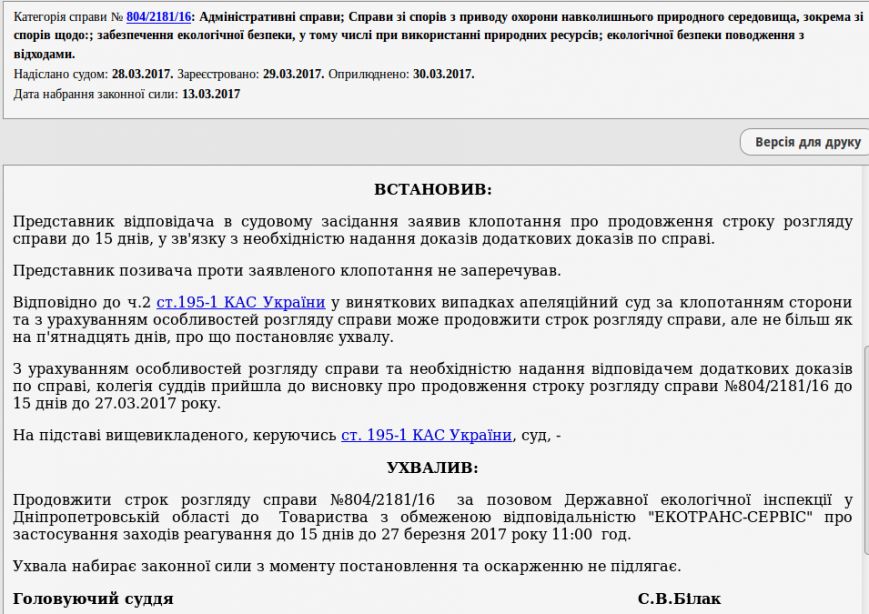Open the ст.195-1 КАС України link

(x=241, y=303)
